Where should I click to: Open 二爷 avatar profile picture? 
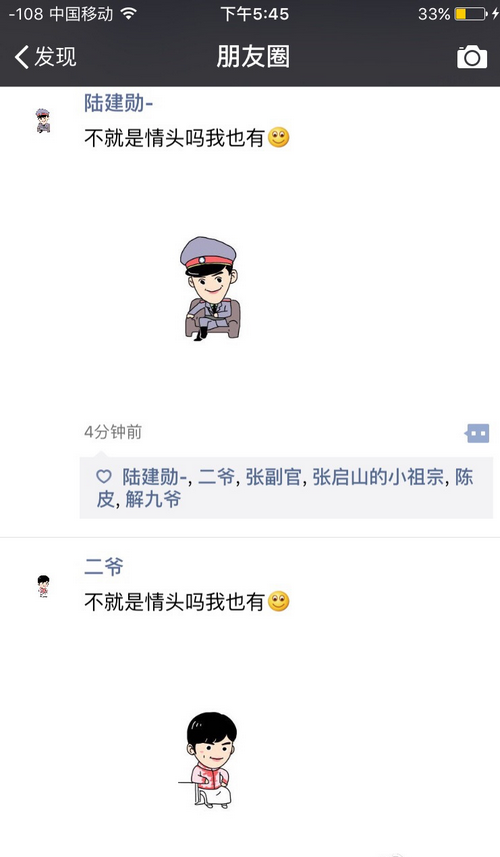[43, 586]
